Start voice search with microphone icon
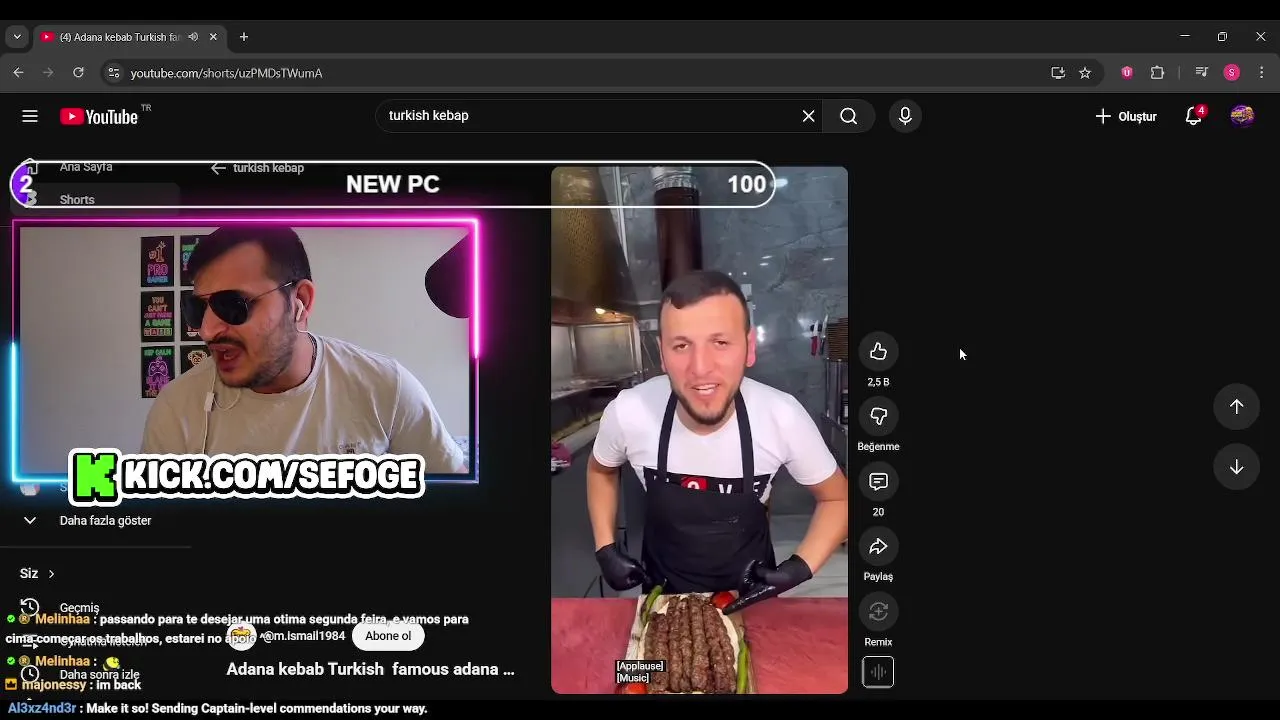Viewport: 1280px width, 720px height. (905, 116)
